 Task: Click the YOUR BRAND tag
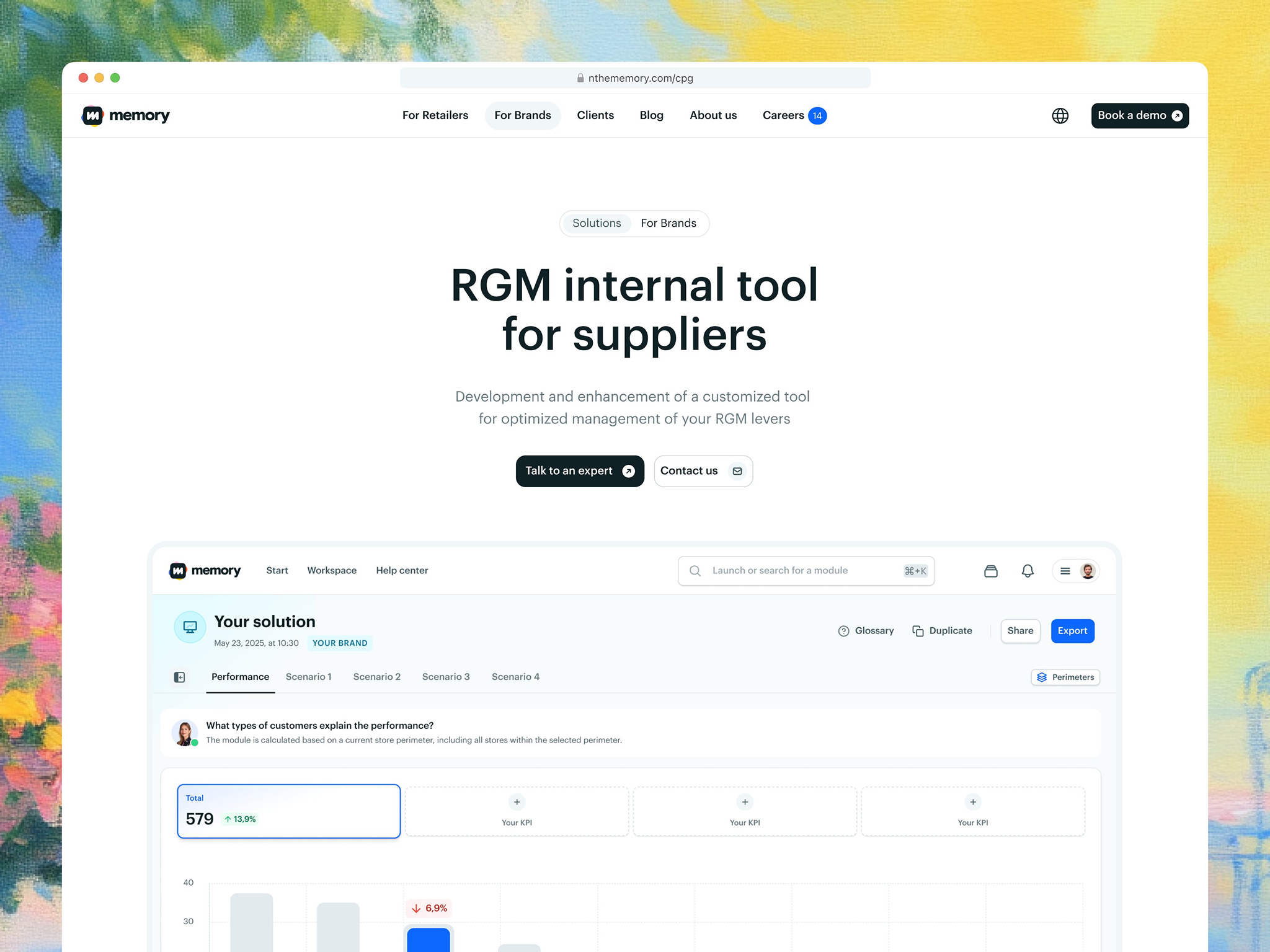(340, 643)
